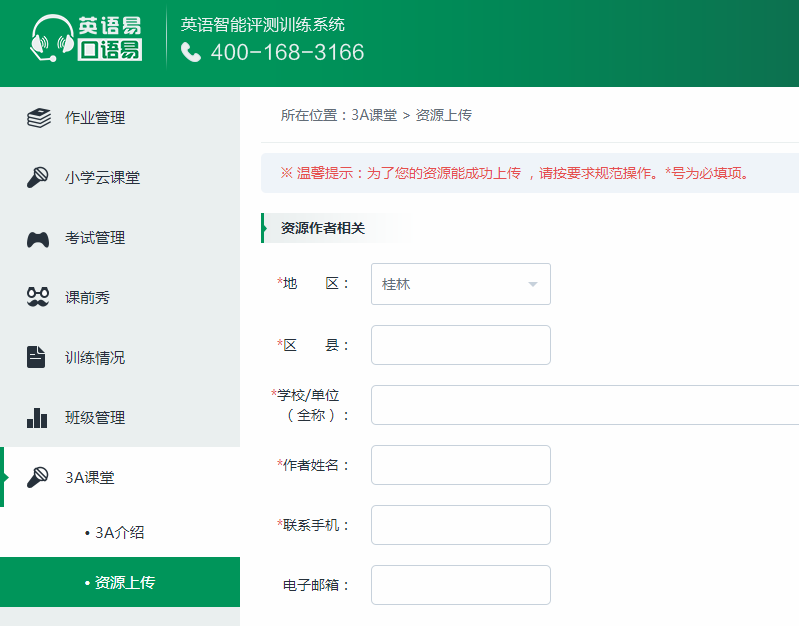Screen dimensions: 799x626
Task: Click the headset 口语易 logo
Action: point(86,38)
